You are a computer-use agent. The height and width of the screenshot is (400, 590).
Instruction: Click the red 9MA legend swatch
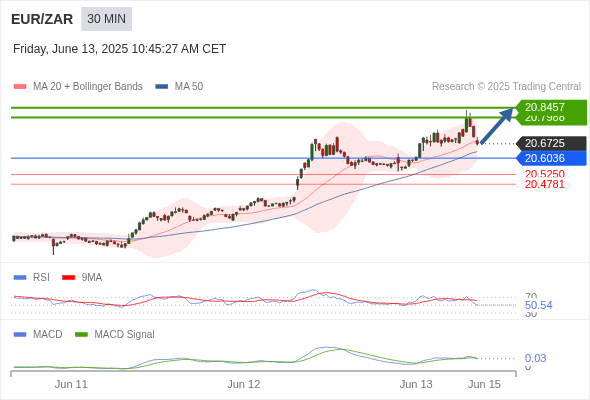pyautogui.click(x=68, y=277)
